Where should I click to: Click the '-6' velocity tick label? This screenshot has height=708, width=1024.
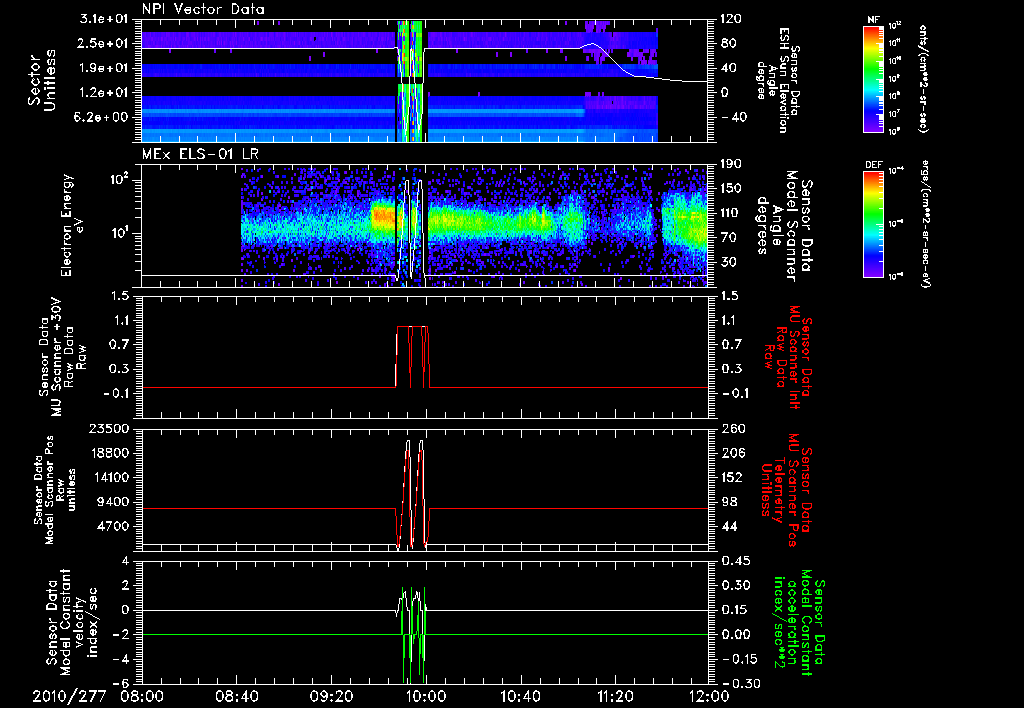click(x=122, y=683)
